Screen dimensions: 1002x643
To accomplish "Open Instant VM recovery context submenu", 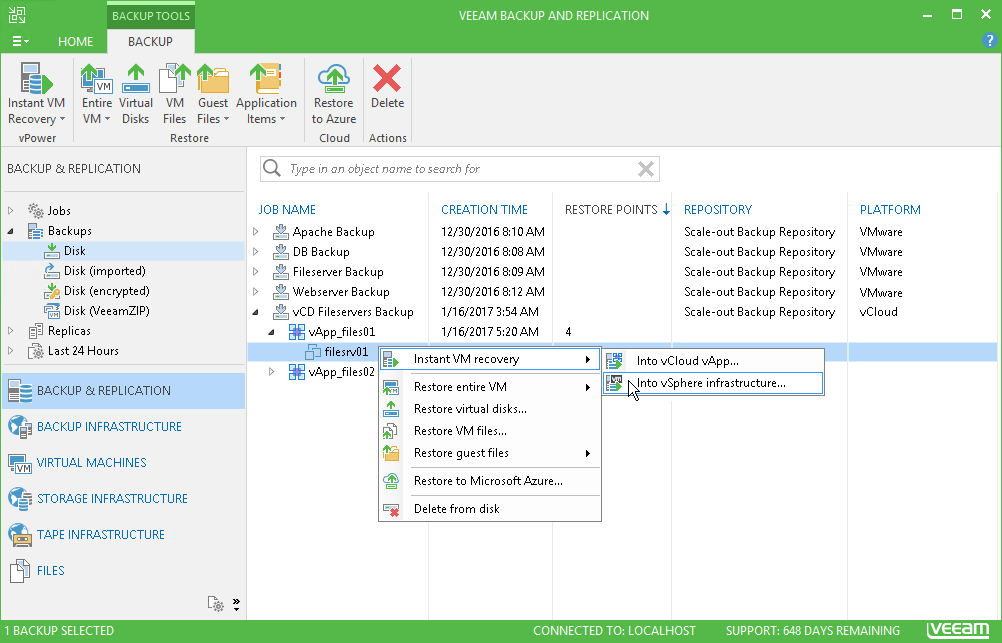I will [490, 359].
